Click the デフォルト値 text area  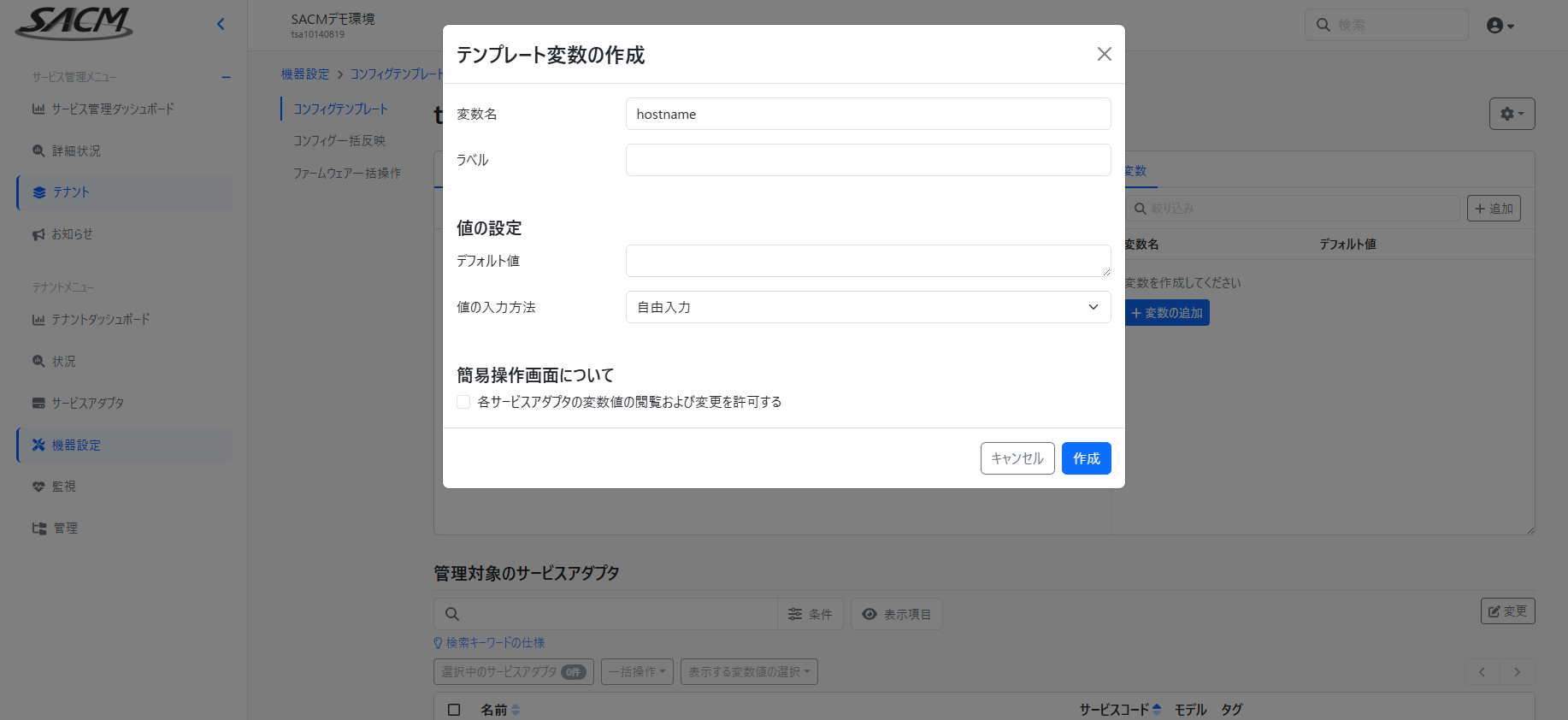coord(868,261)
